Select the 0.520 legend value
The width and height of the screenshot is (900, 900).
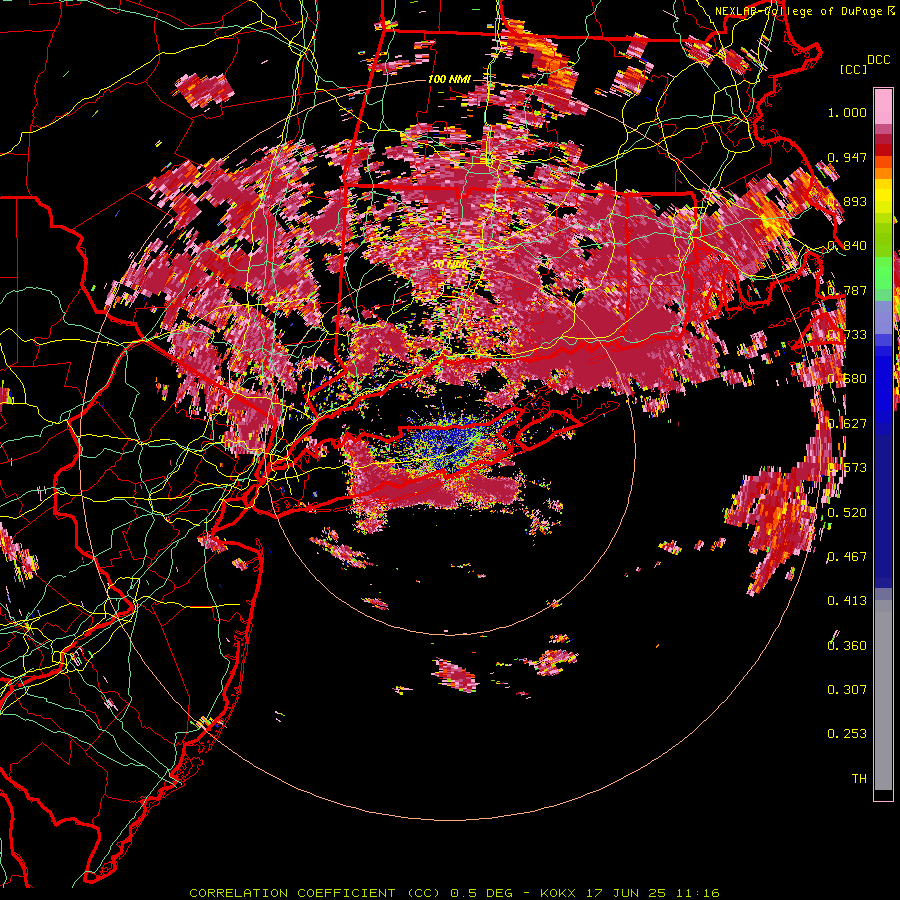847,512
